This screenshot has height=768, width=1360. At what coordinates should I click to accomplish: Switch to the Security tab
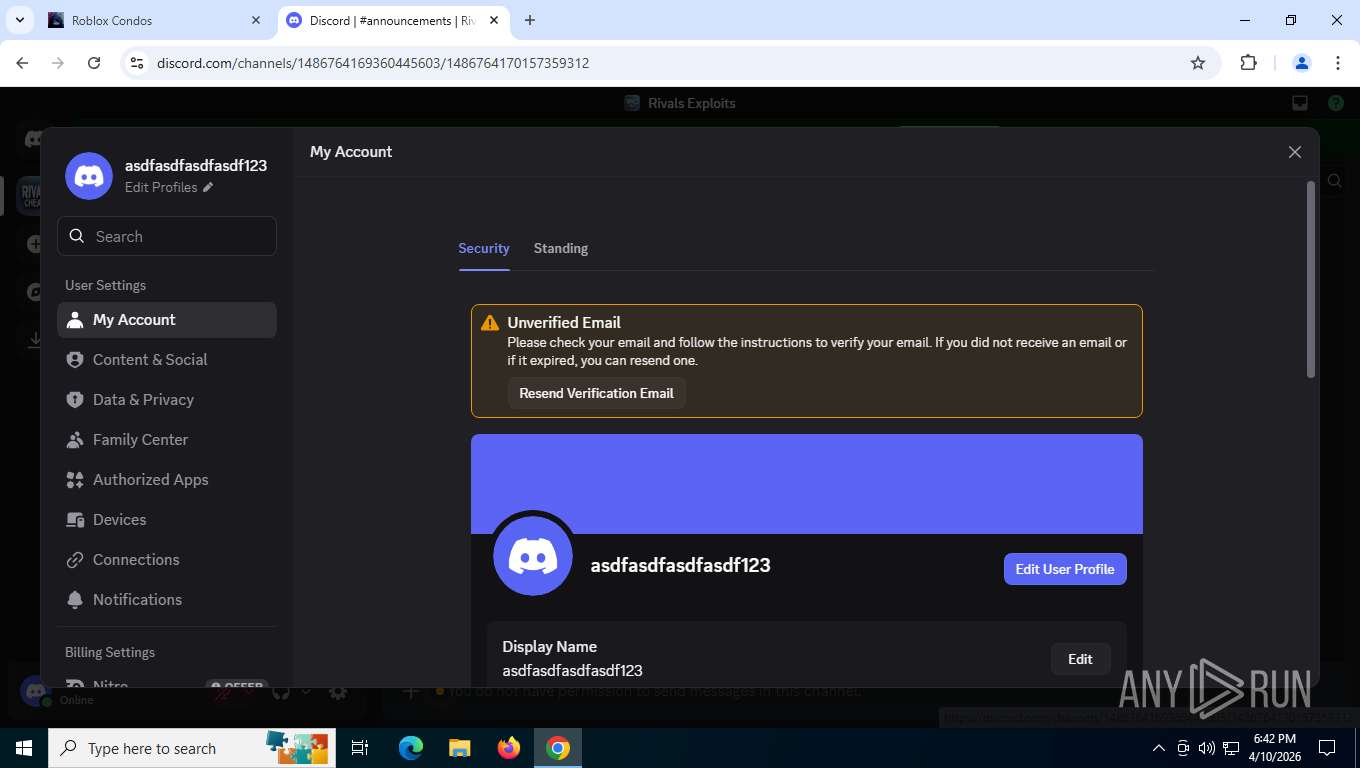pyautogui.click(x=484, y=248)
